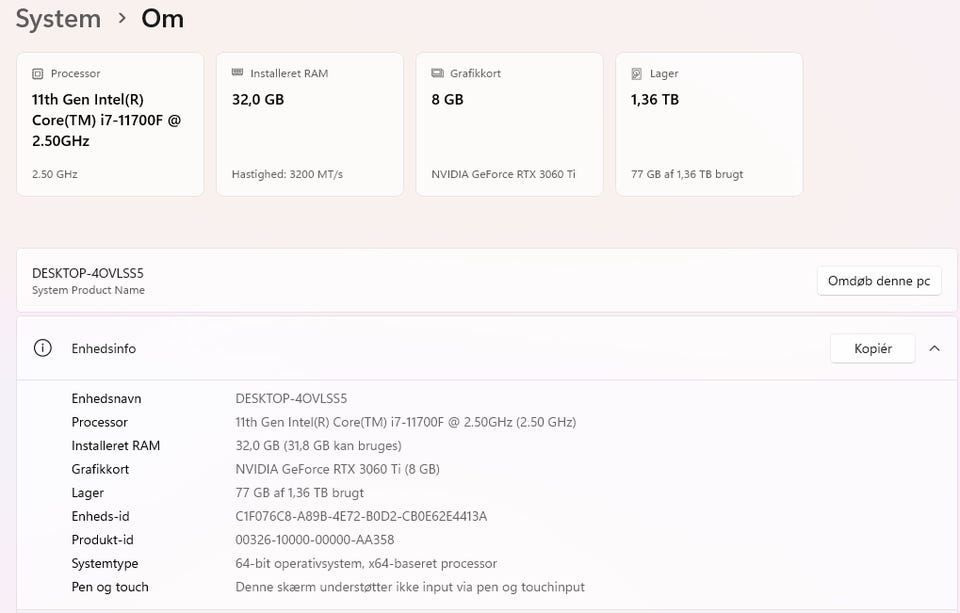Click the "8 GB" graphics memory heading

coord(447,99)
